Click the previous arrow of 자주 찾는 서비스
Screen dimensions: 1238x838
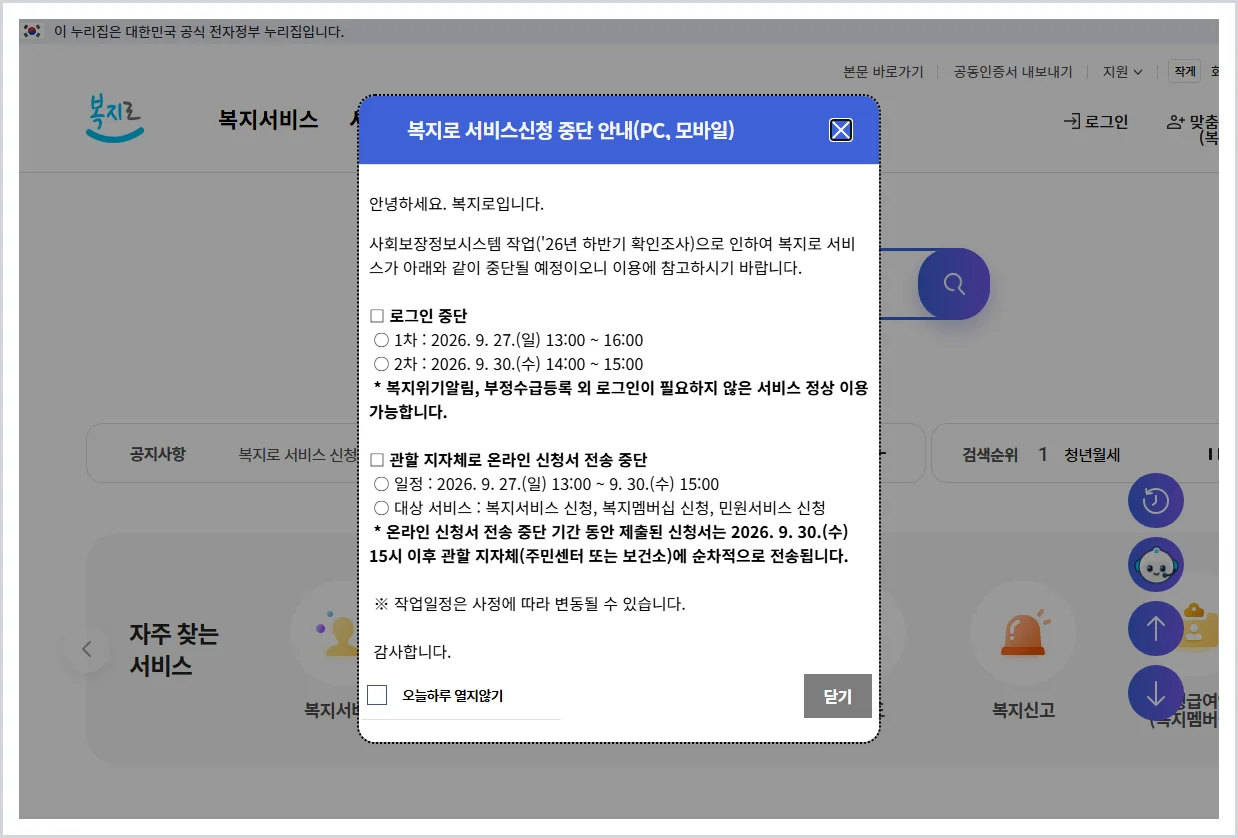(87, 650)
